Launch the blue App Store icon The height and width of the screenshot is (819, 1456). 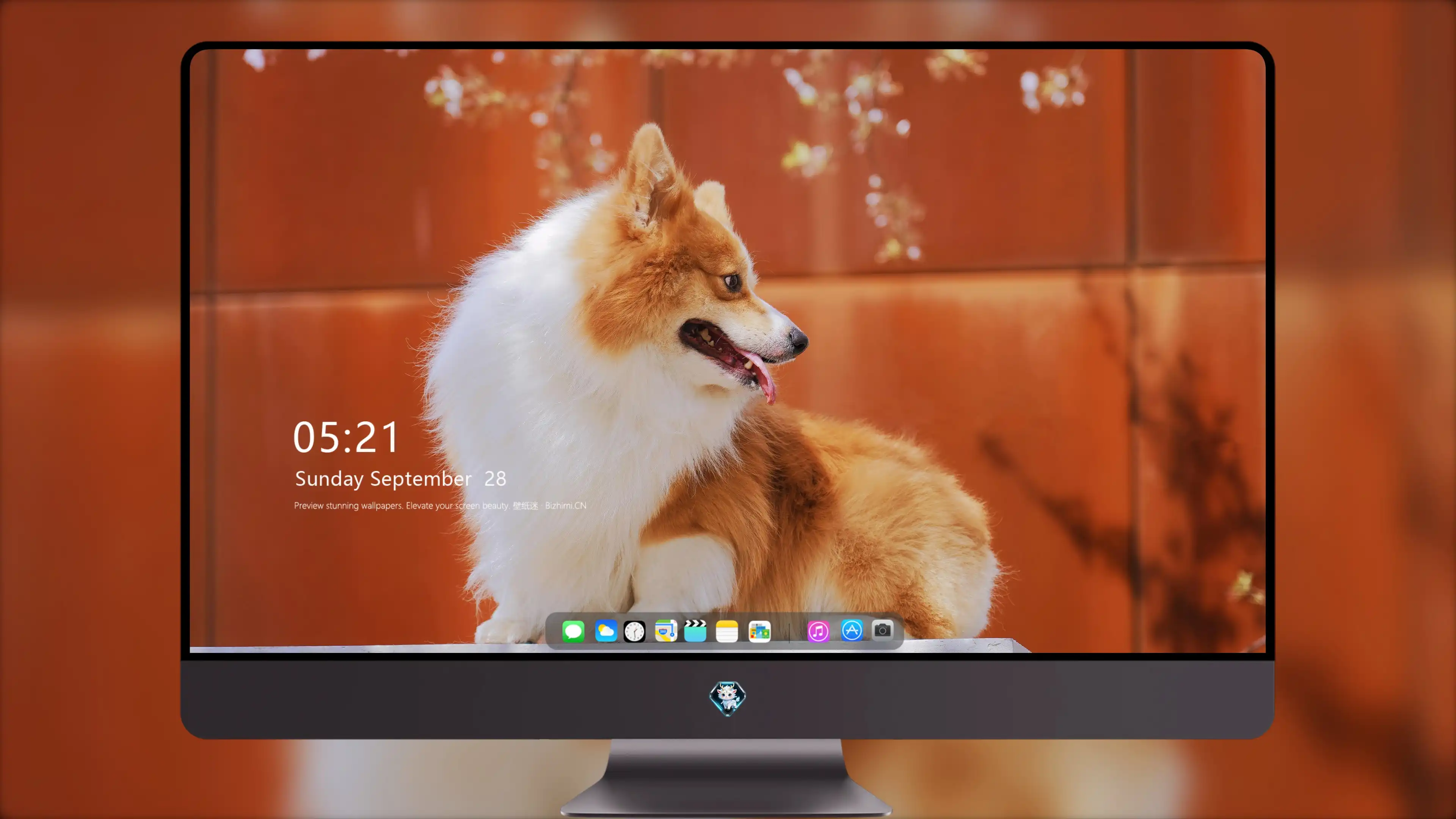[852, 630]
